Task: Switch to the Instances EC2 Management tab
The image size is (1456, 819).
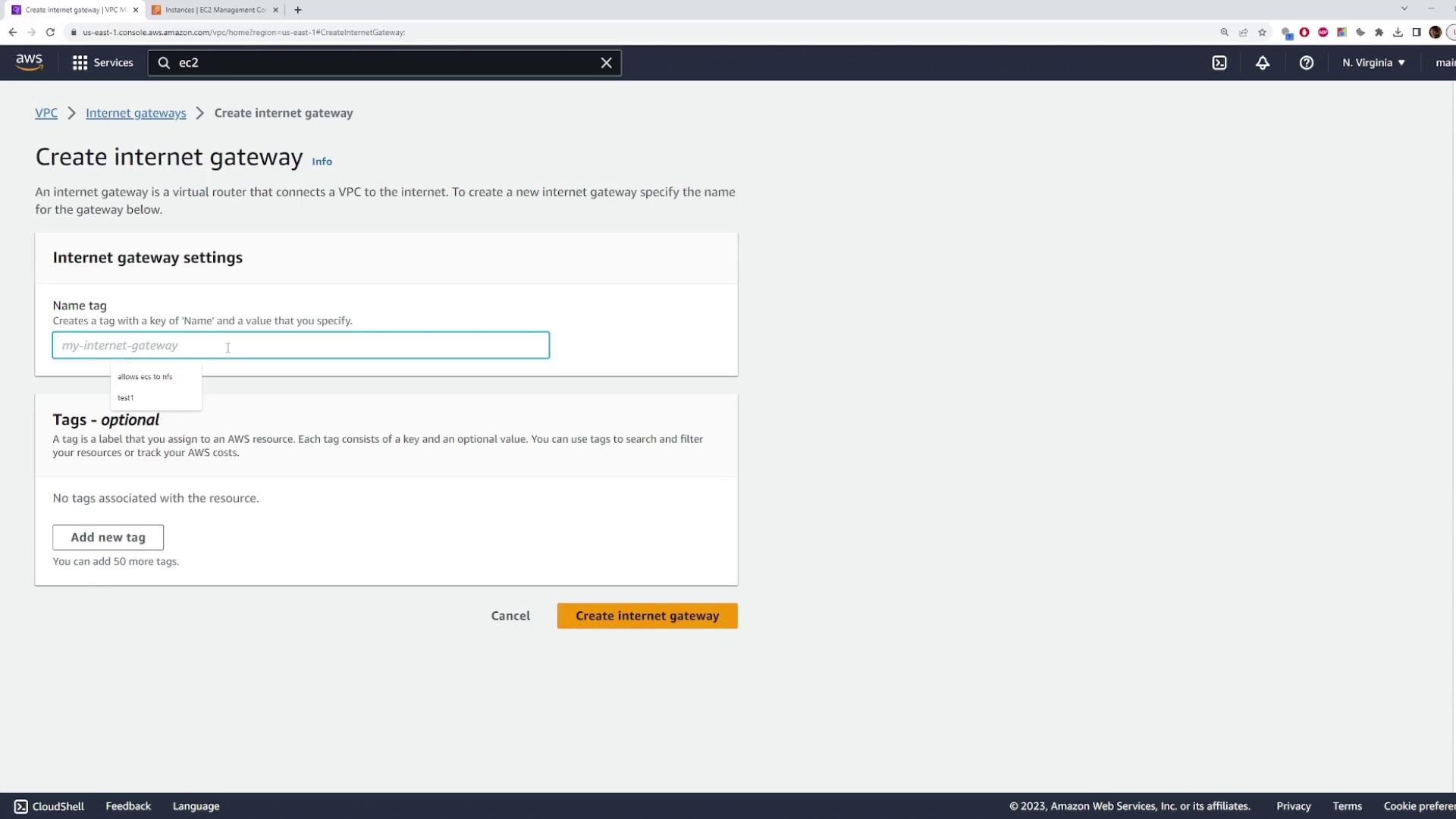Action: pyautogui.click(x=215, y=10)
